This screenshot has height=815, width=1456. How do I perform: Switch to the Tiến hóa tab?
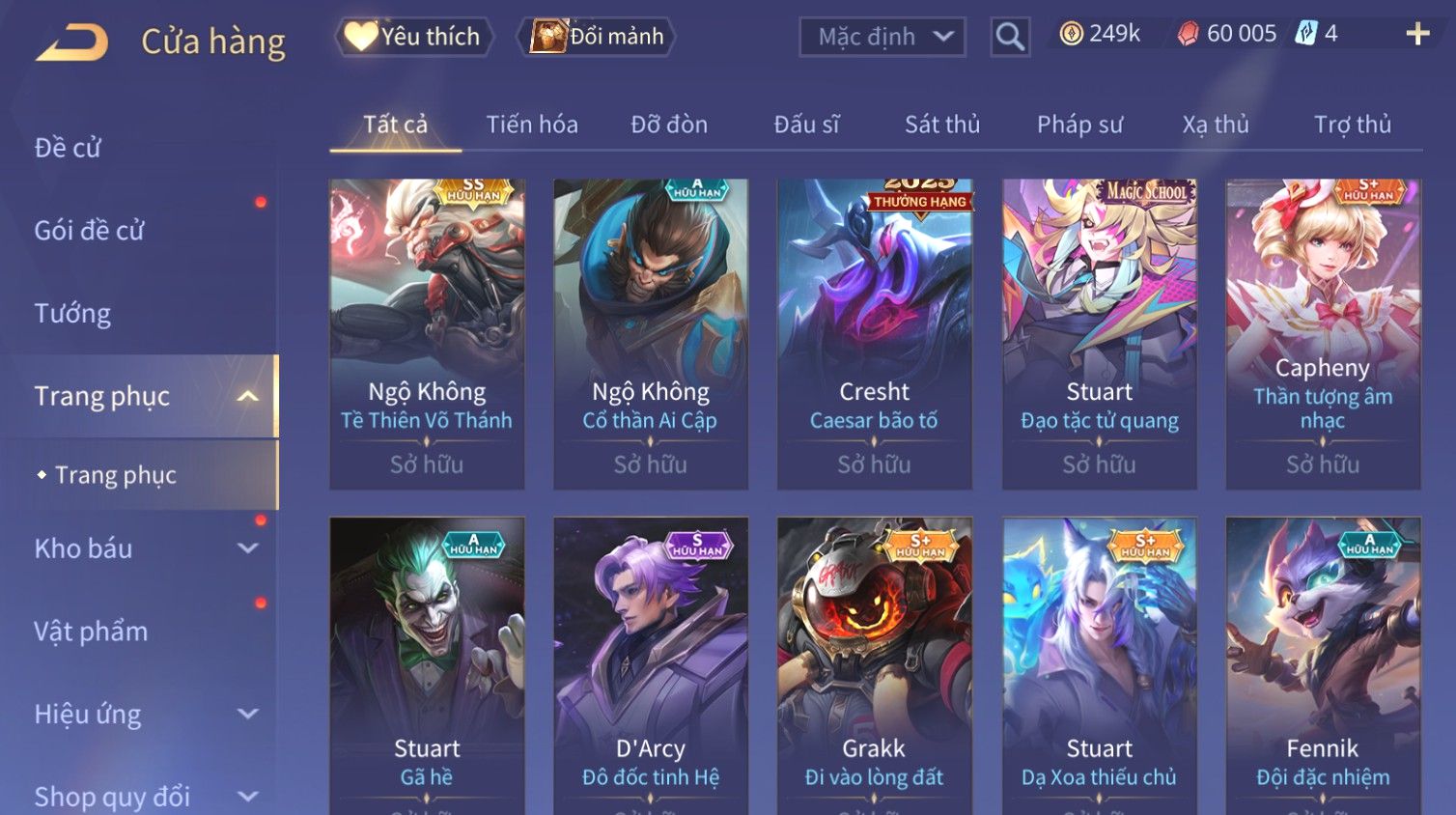(x=532, y=125)
